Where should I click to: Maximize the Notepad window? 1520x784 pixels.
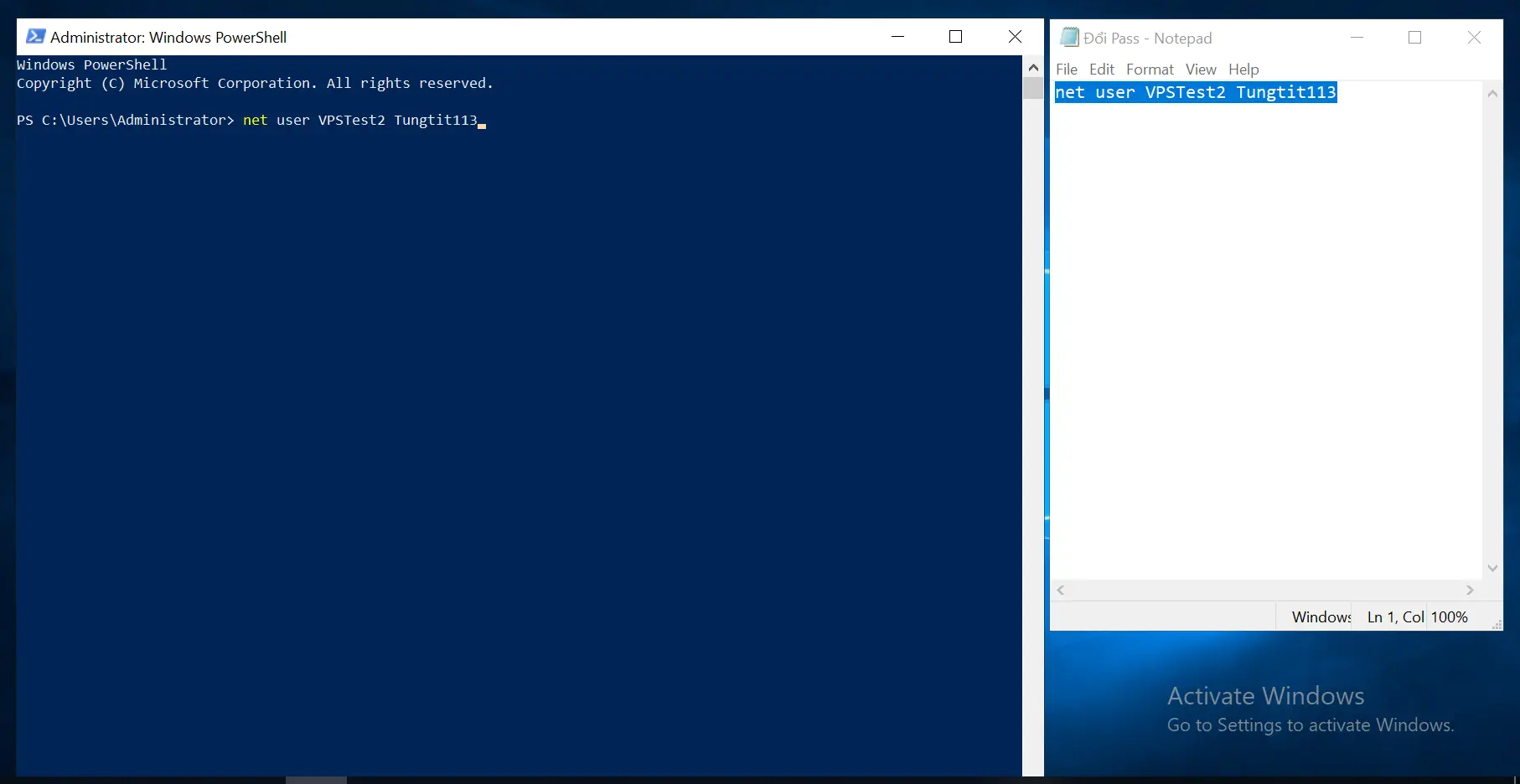1414,38
